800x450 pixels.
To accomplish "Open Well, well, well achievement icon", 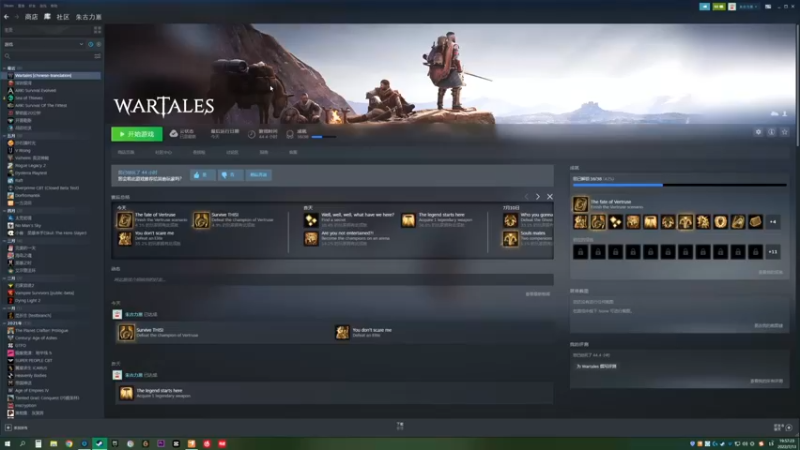I will click(x=311, y=220).
